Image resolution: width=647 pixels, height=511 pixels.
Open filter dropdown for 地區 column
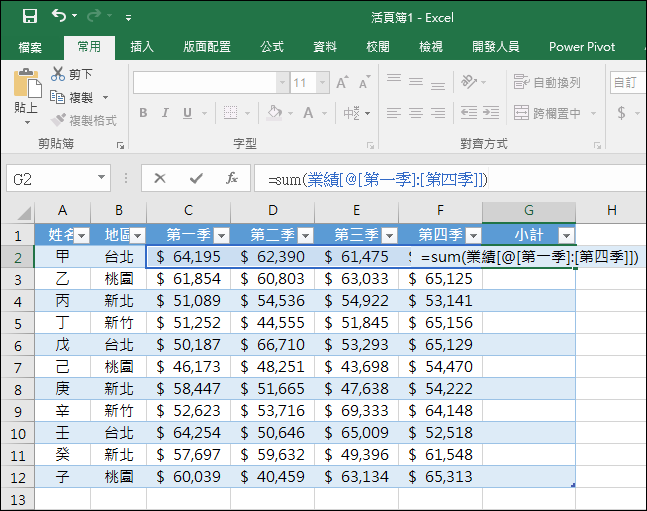[138, 235]
